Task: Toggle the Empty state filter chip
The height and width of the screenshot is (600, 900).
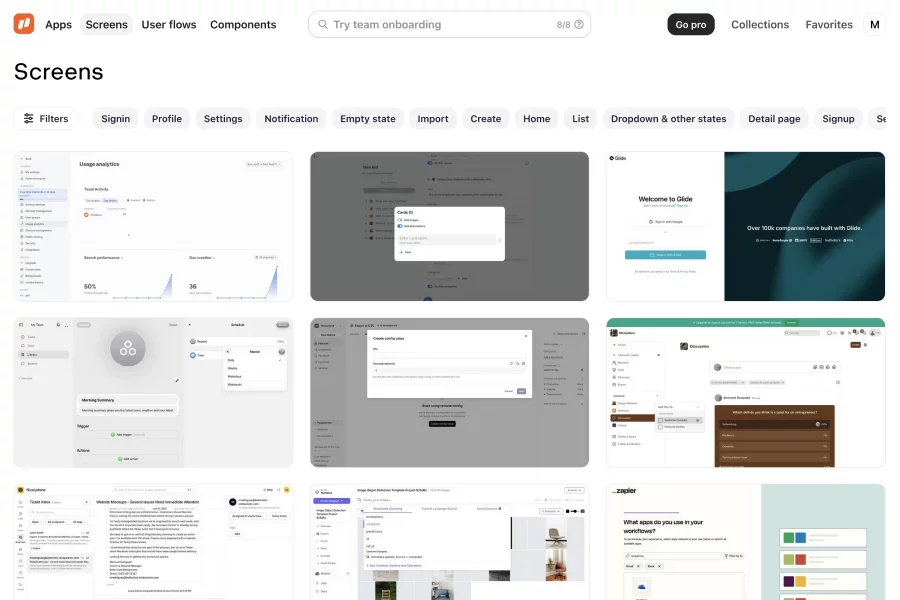Action: [368, 119]
